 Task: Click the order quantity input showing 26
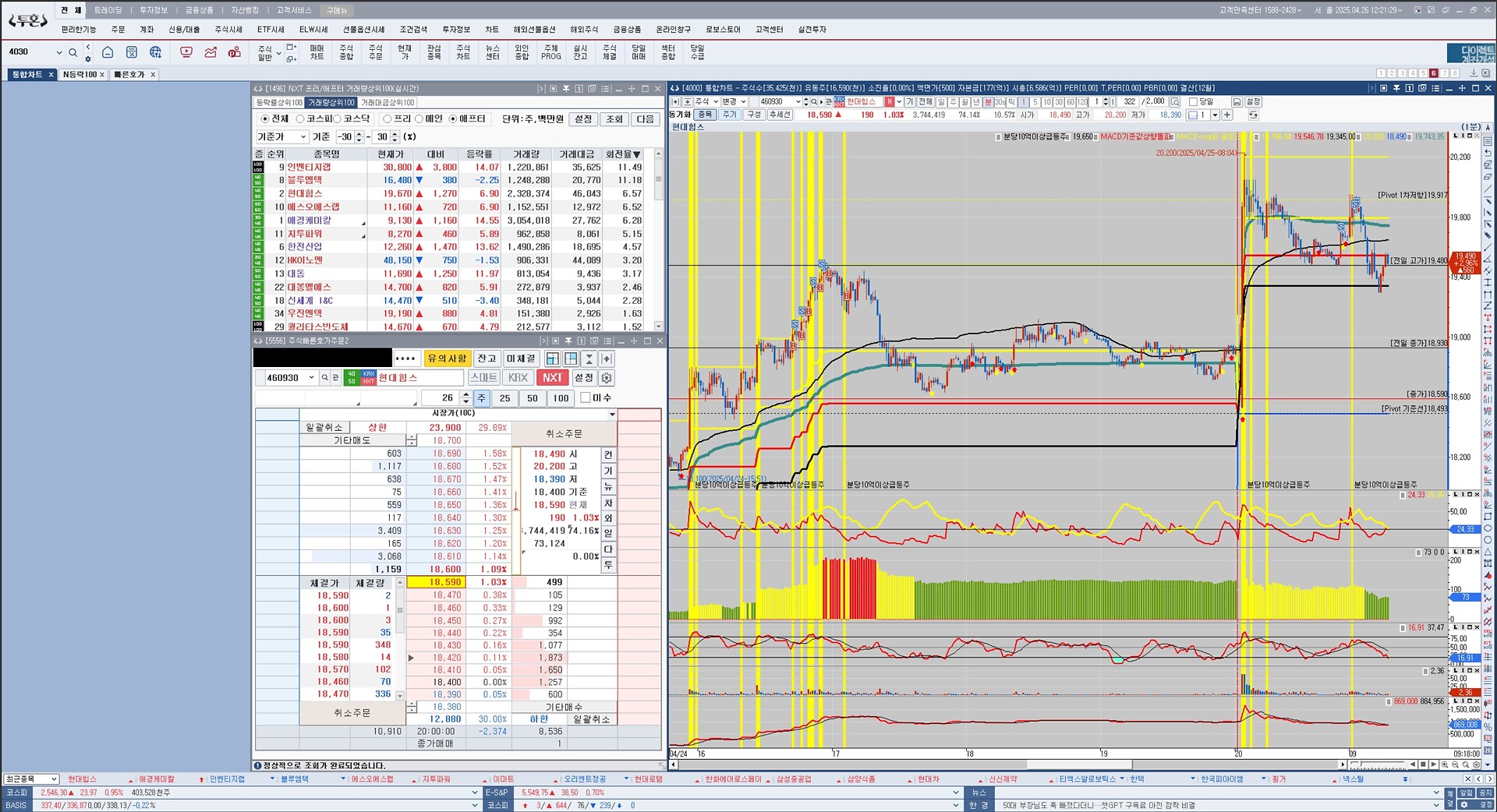point(441,398)
